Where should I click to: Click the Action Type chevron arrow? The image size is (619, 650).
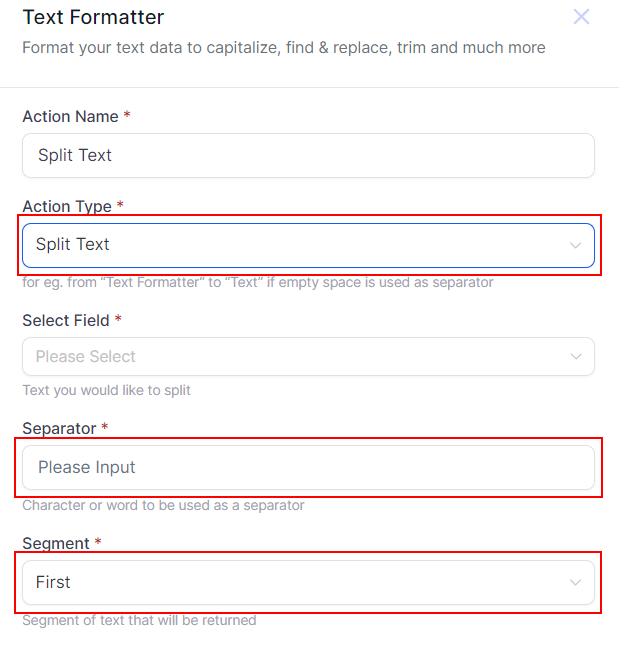[576, 245]
